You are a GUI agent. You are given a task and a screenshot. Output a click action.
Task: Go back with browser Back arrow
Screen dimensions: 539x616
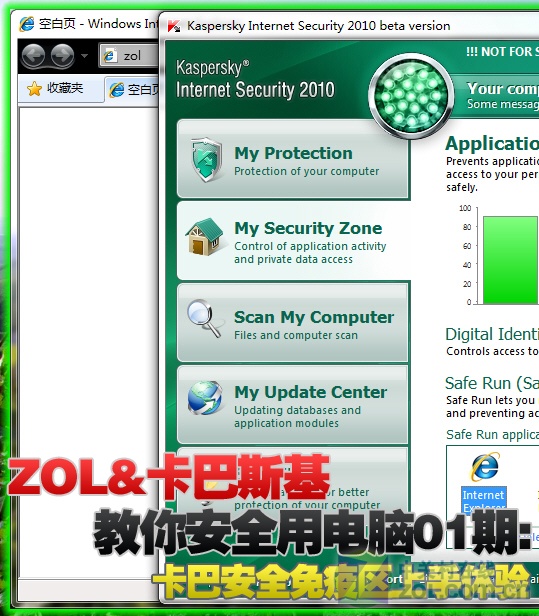point(33,55)
